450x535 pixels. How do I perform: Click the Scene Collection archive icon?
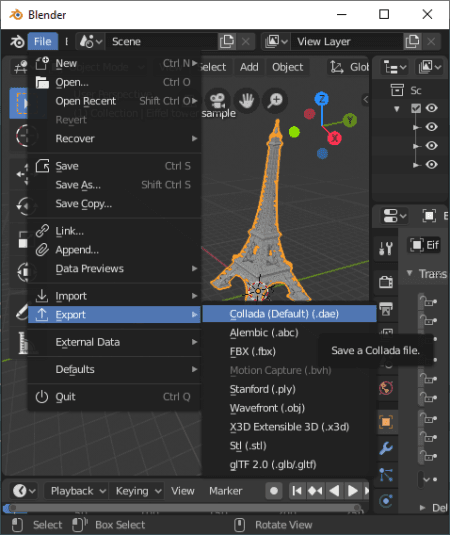pos(397,90)
